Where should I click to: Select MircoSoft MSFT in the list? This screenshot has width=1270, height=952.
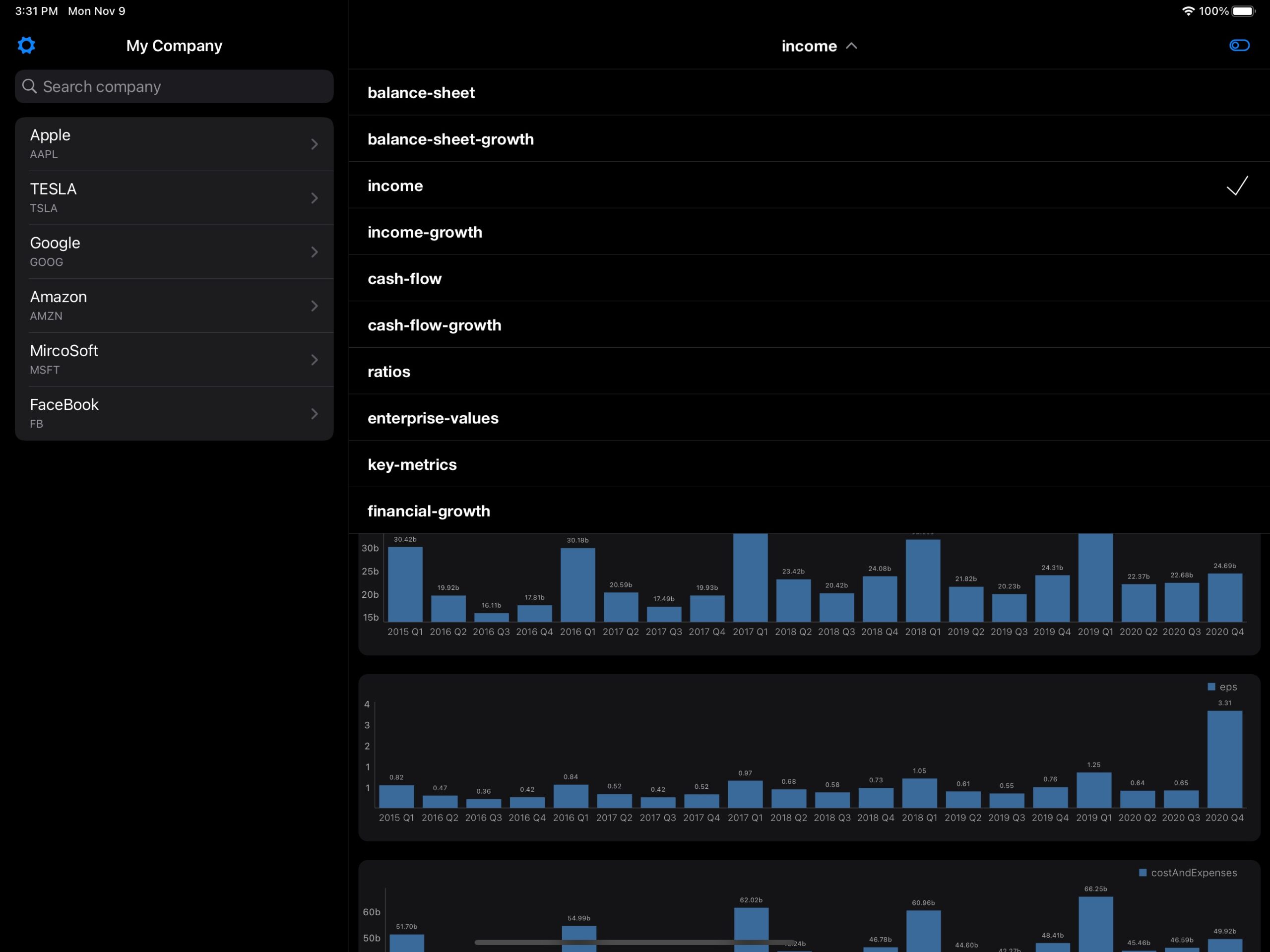pyautogui.click(x=174, y=360)
